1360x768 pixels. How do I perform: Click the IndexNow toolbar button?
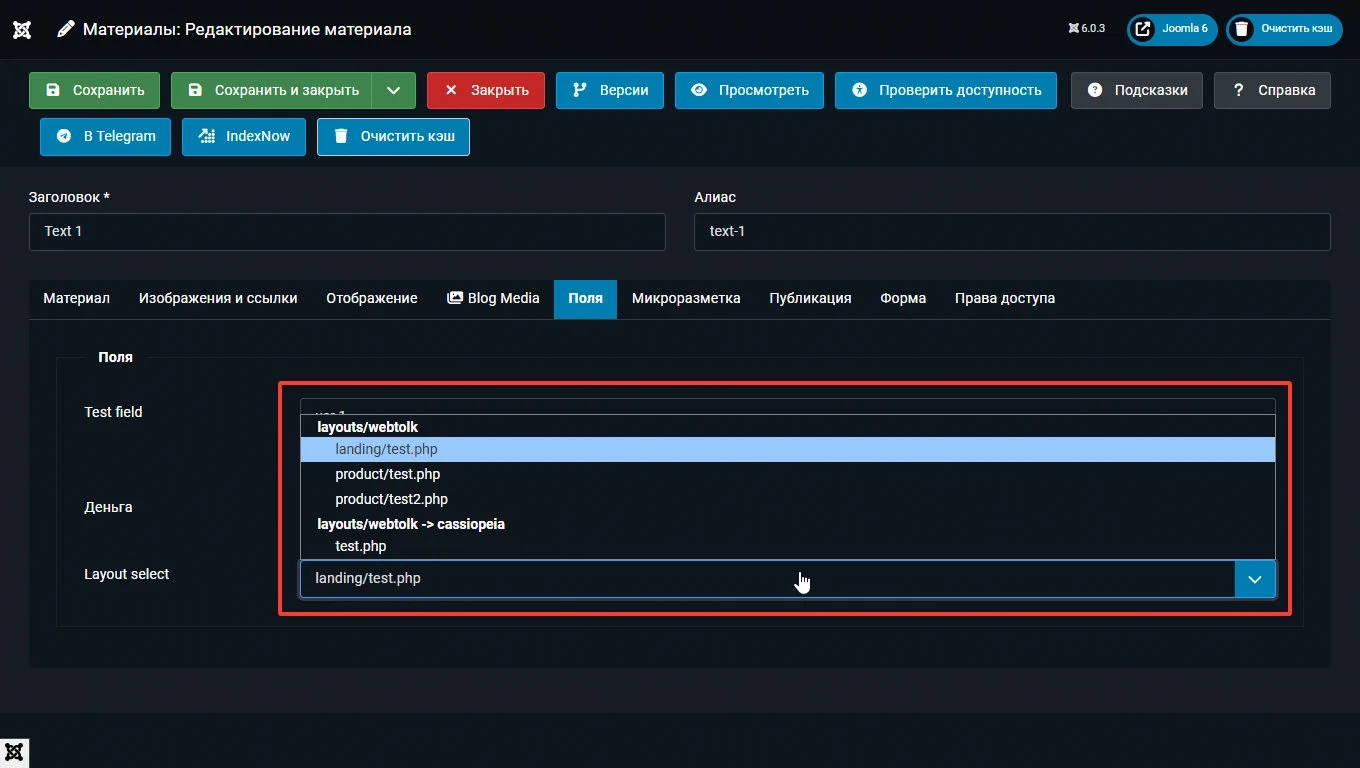244,137
